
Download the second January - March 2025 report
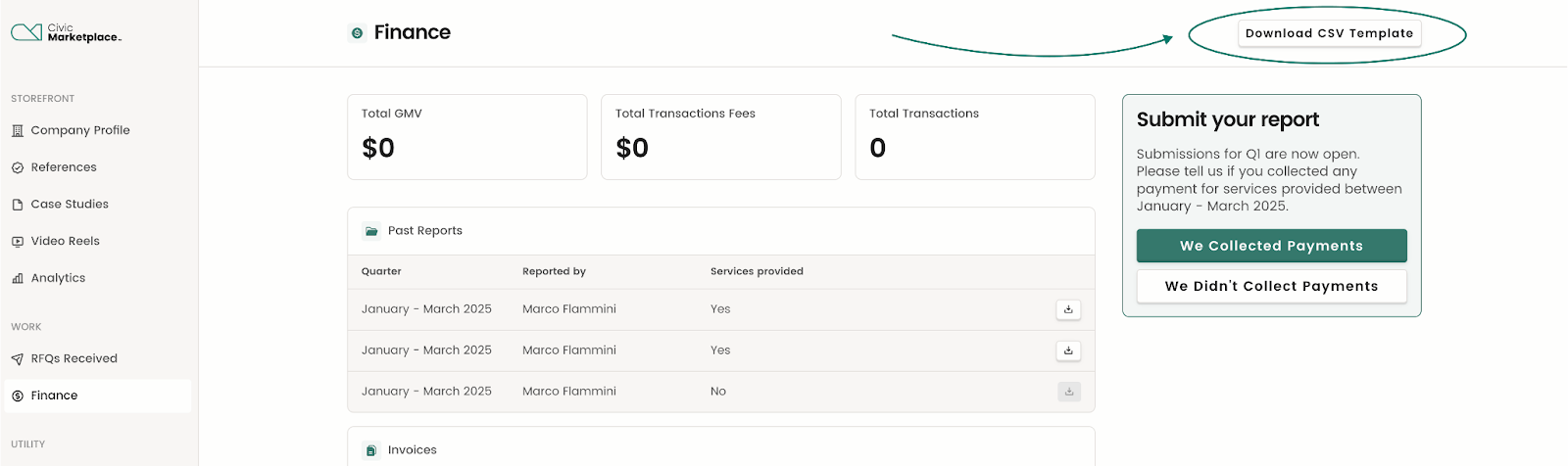click(x=1068, y=350)
